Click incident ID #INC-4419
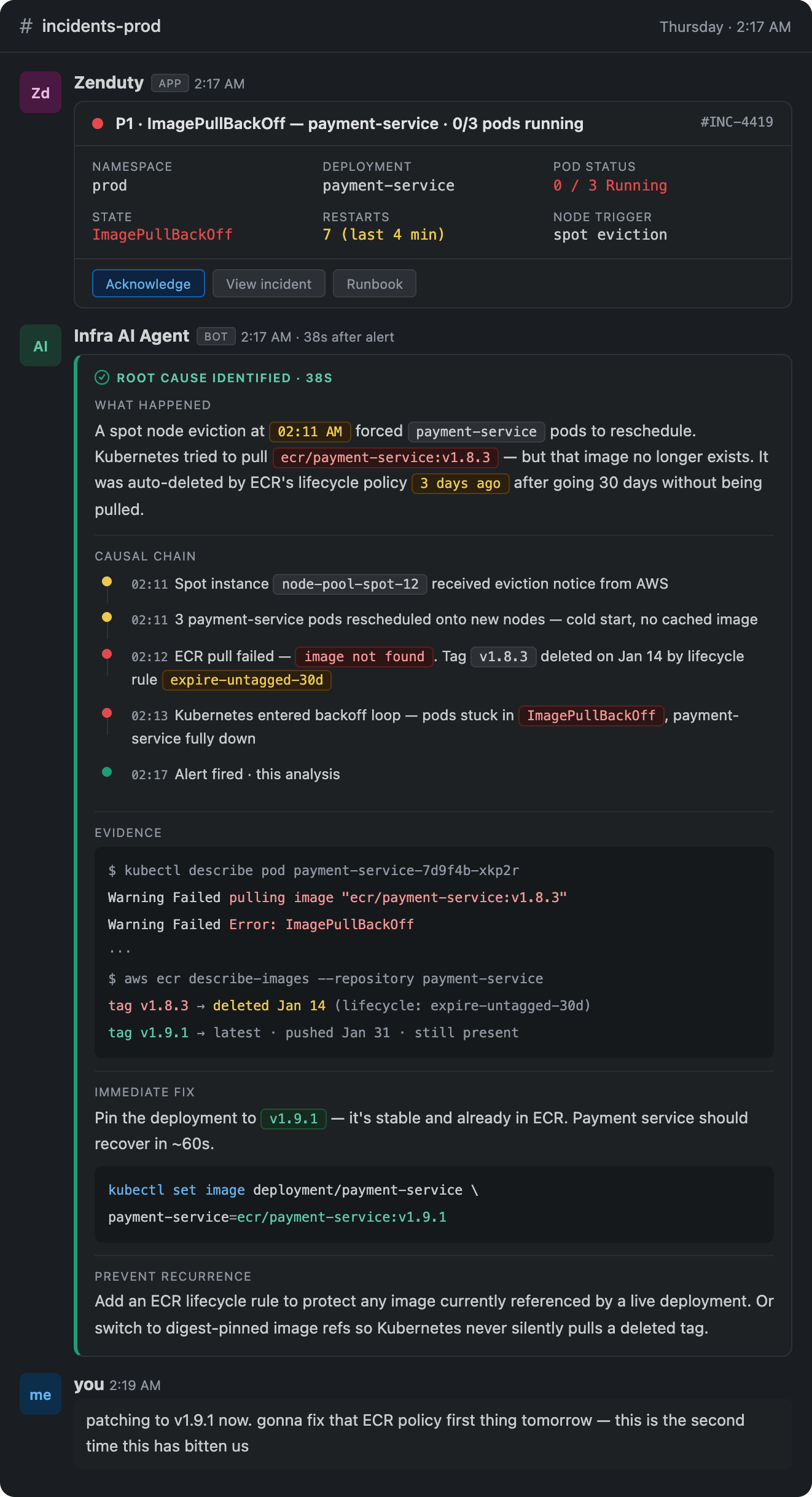 [736, 122]
